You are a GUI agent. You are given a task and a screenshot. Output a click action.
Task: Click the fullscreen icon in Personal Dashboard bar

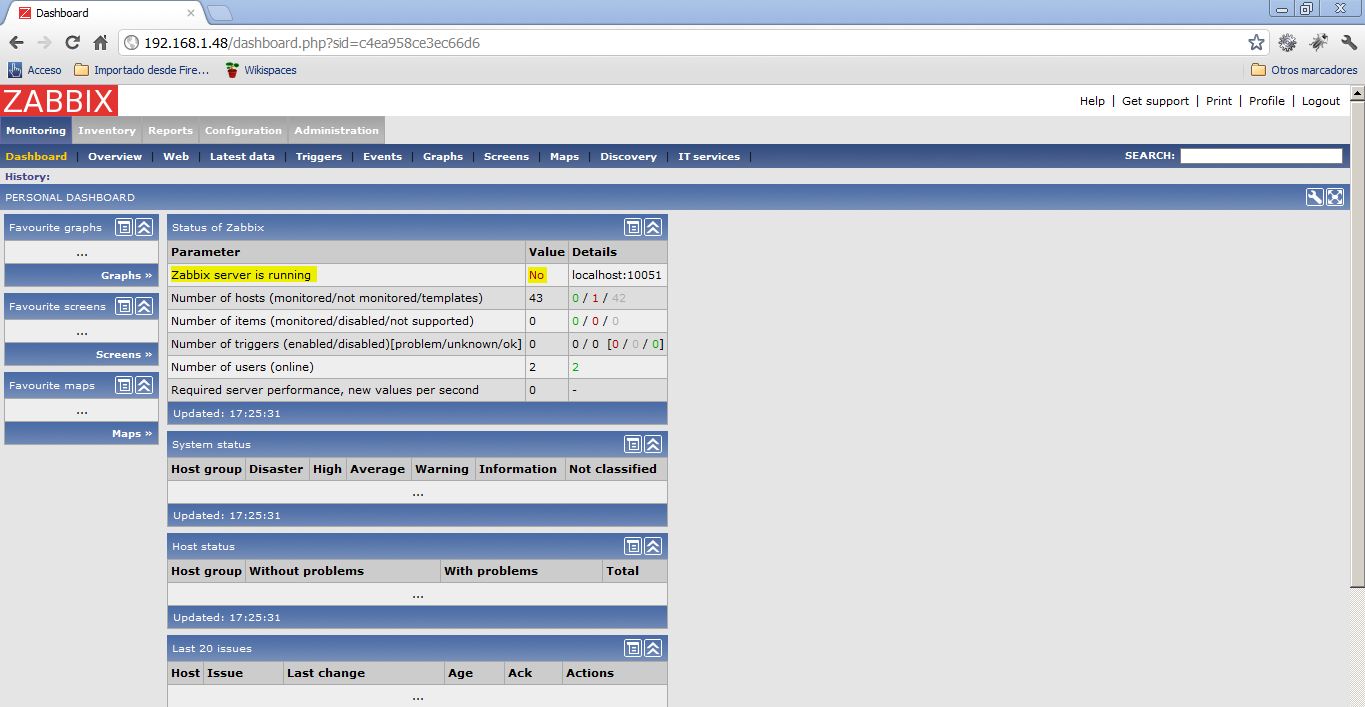coord(1335,197)
